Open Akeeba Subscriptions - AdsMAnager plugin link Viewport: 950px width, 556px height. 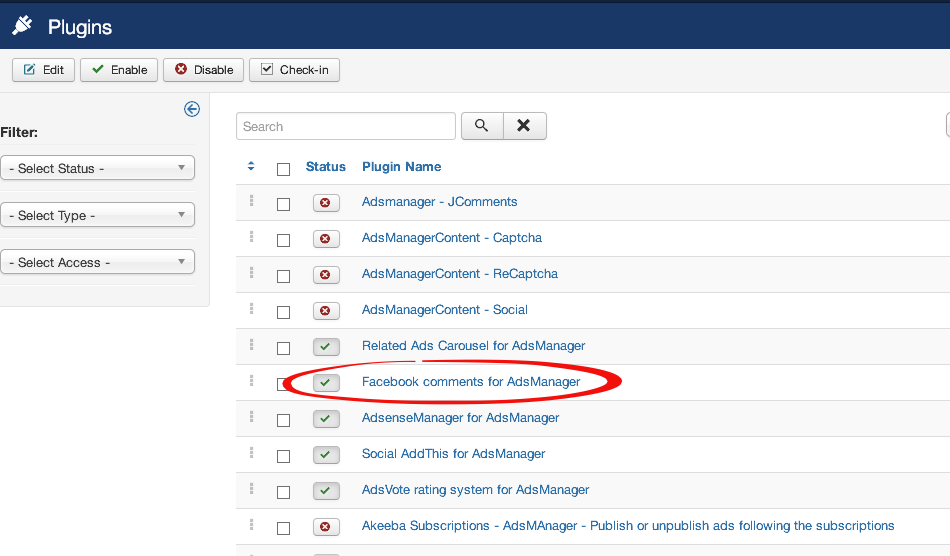(628, 526)
